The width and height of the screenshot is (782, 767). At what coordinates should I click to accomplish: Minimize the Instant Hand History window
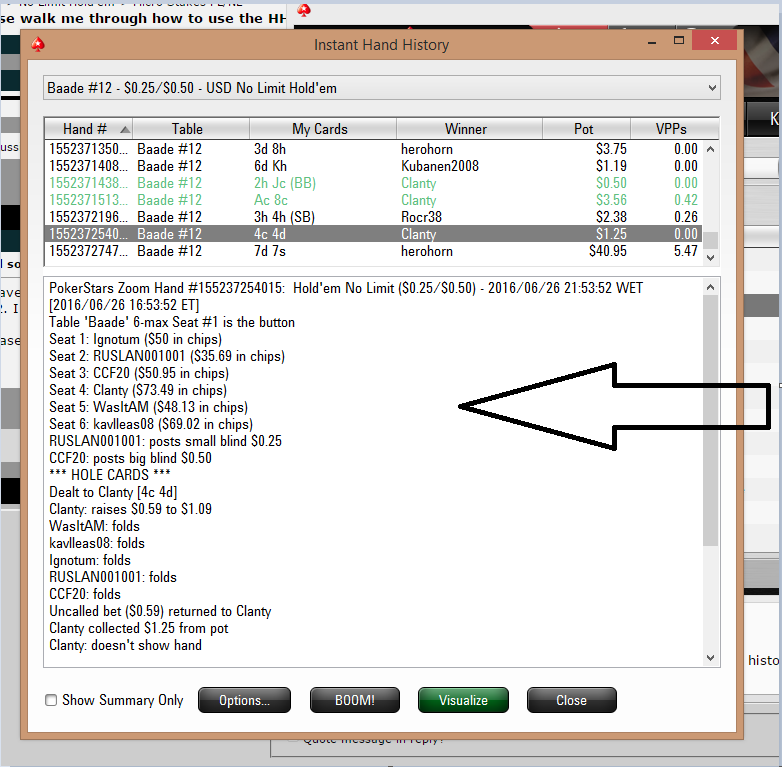pos(652,42)
